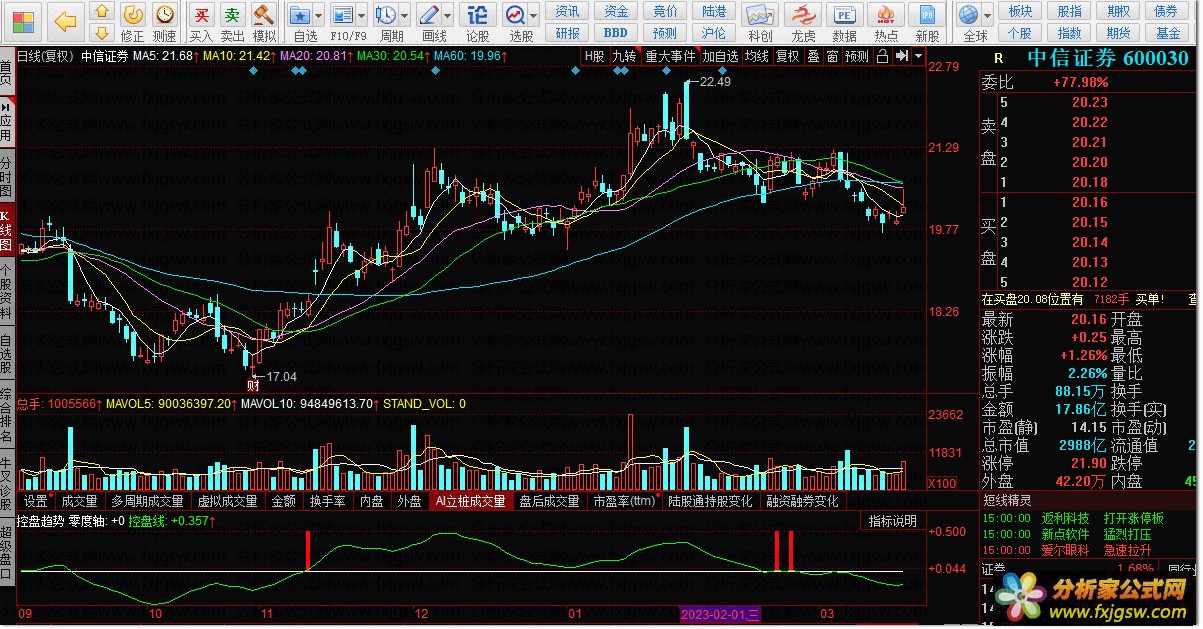Toggle 加自选 add to watchlist
This screenshot has height=629, width=1203.
pos(720,56)
